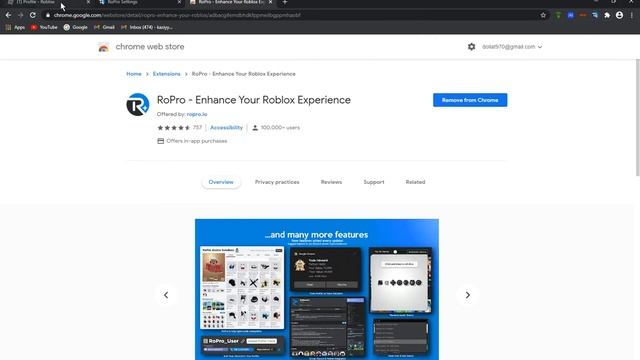Open the Apps bookmark shortcut
640x360 pixels.
point(15,27)
